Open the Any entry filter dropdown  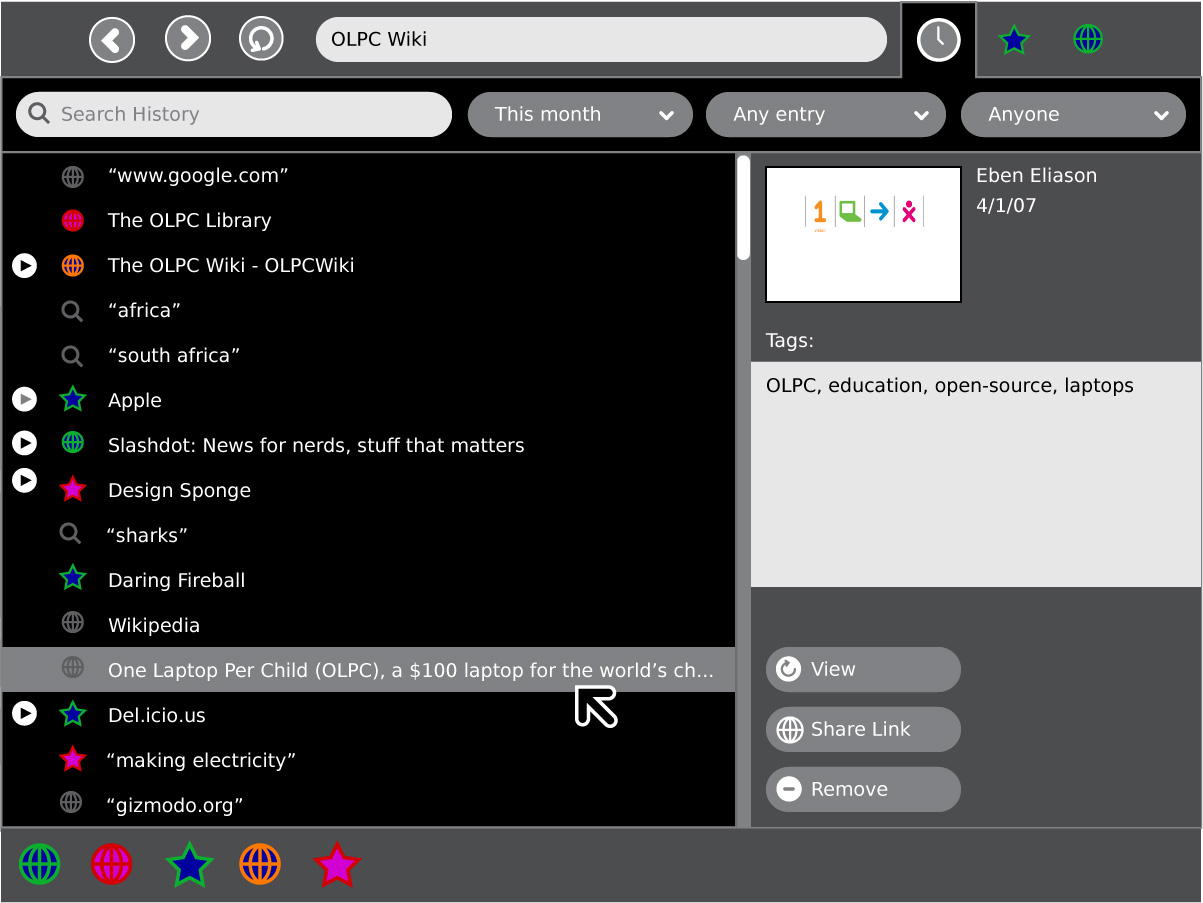(x=825, y=115)
